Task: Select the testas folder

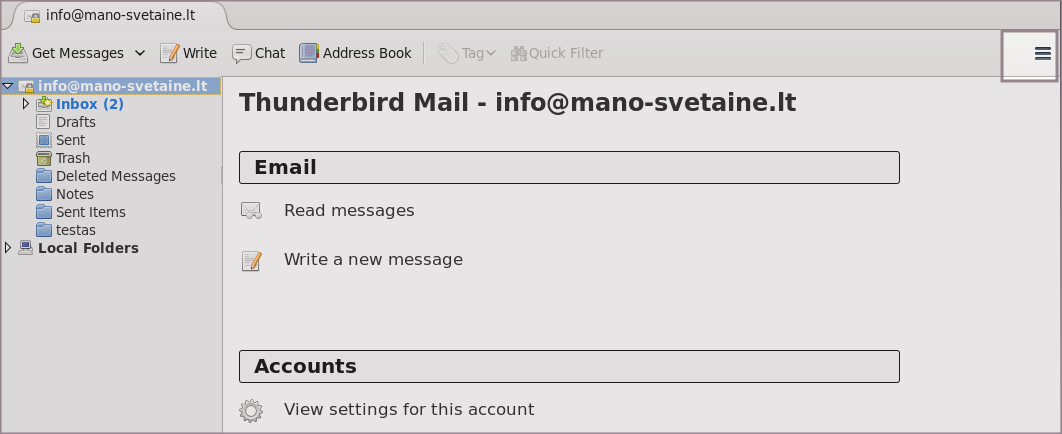Action: (75, 230)
